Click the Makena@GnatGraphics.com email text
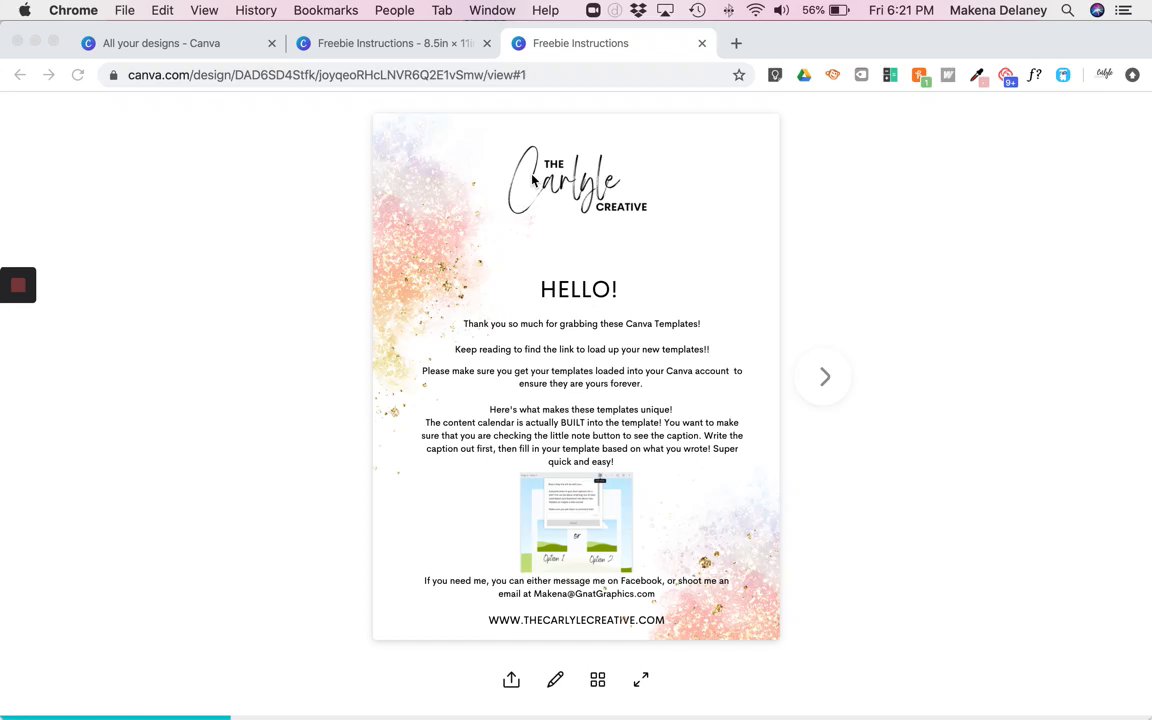This screenshot has height=720, width=1152. 594,594
